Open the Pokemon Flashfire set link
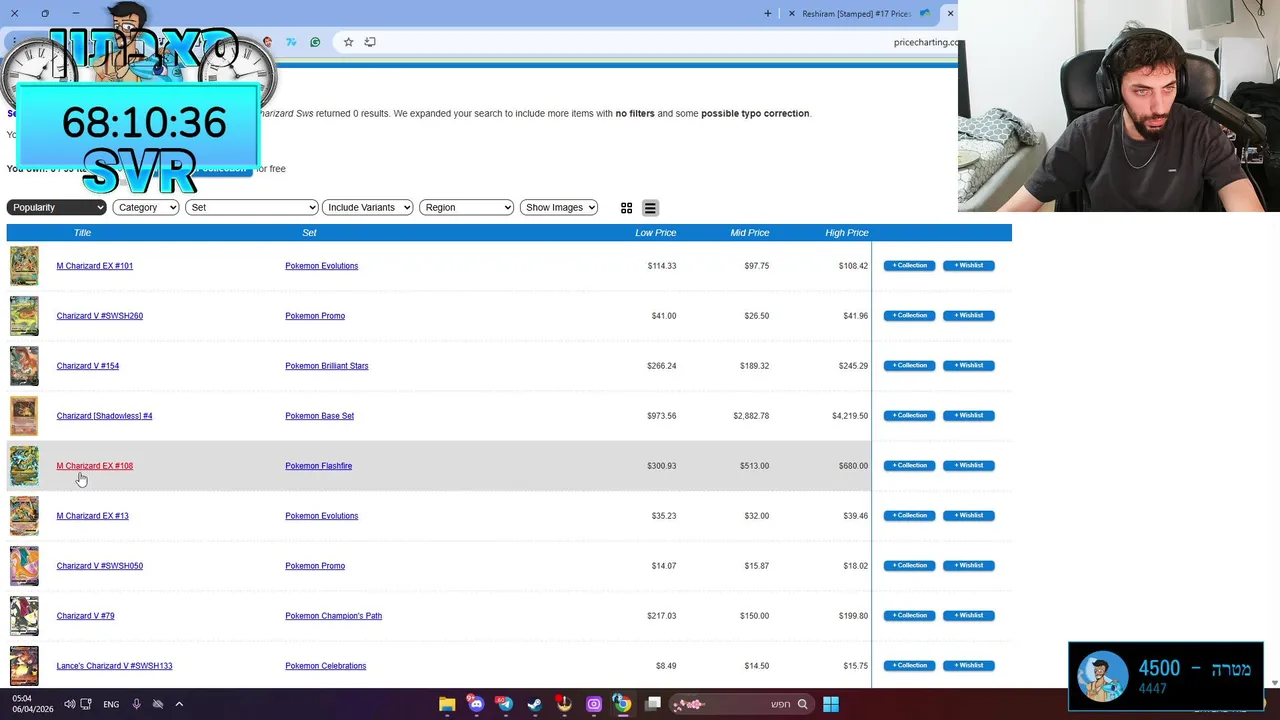The image size is (1280, 720). click(x=319, y=466)
